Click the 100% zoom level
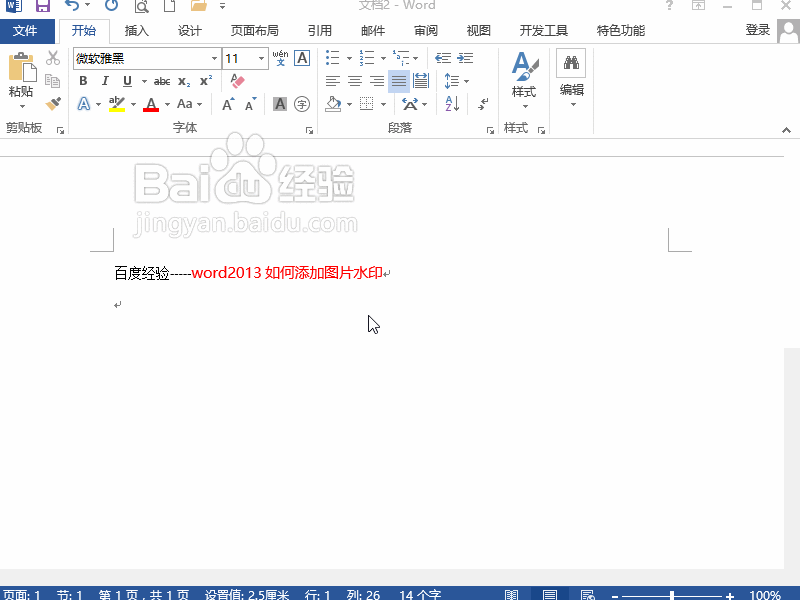 (765, 595)
